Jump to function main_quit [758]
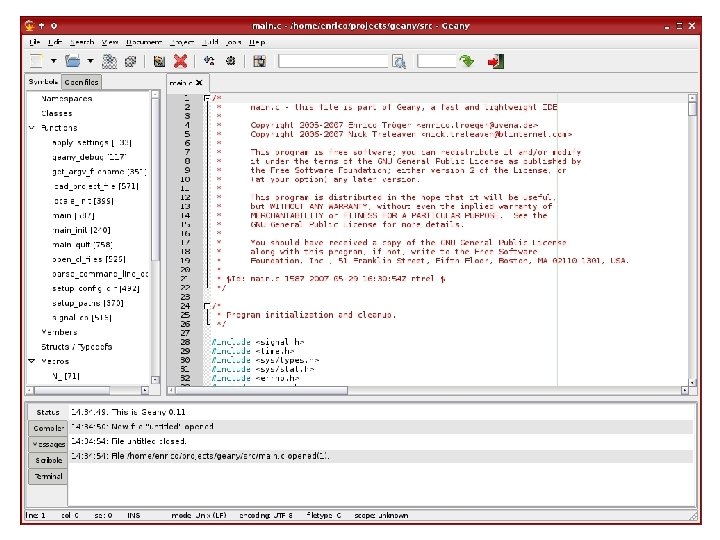Viewport: 720px width, 540px height. 82,245
